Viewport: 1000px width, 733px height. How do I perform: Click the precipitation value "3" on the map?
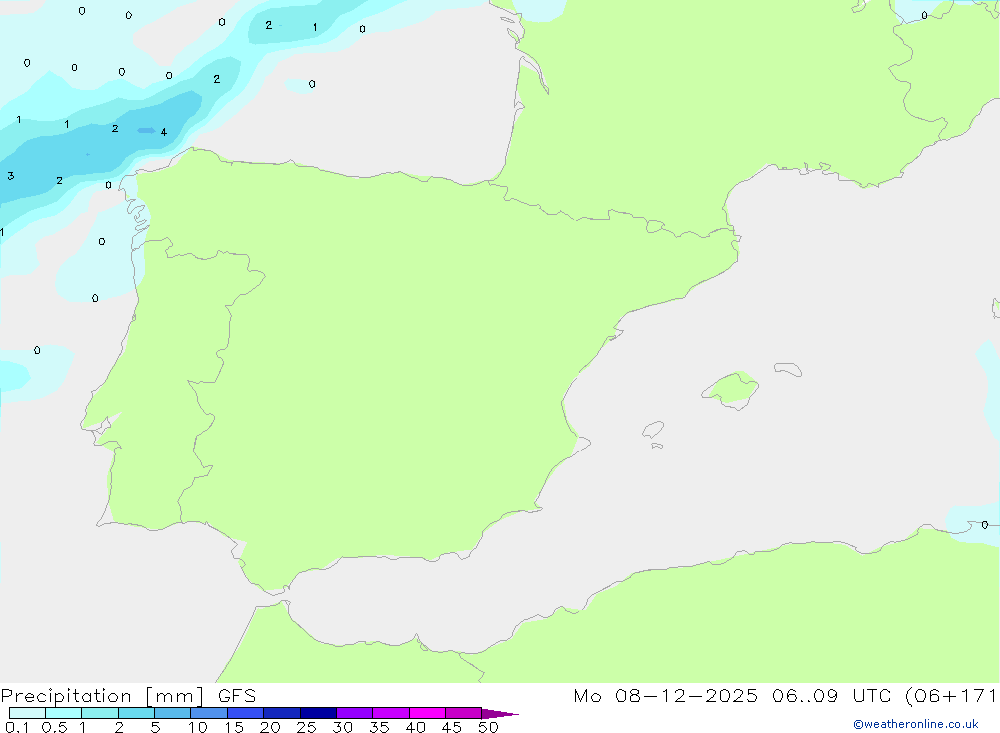pos(11,175)
